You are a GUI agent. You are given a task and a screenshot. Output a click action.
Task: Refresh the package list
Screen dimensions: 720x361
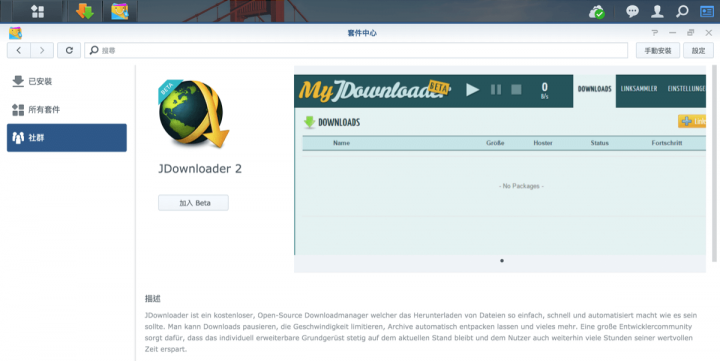point(69,51)
